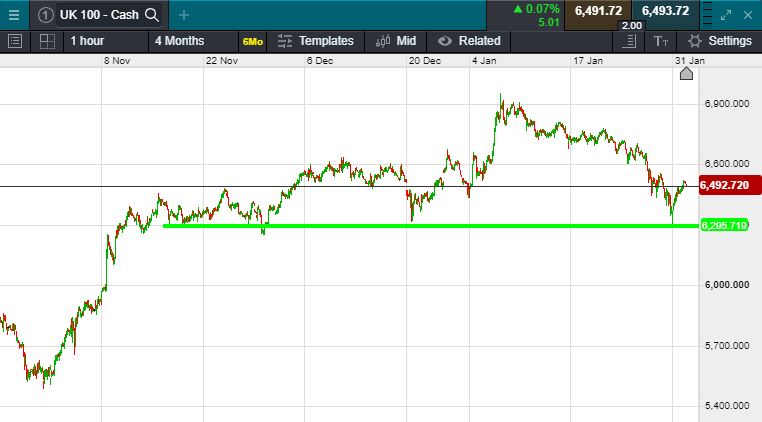
Task: Click the buy price 6,493.72 button
Action: (x=665, y=11)
